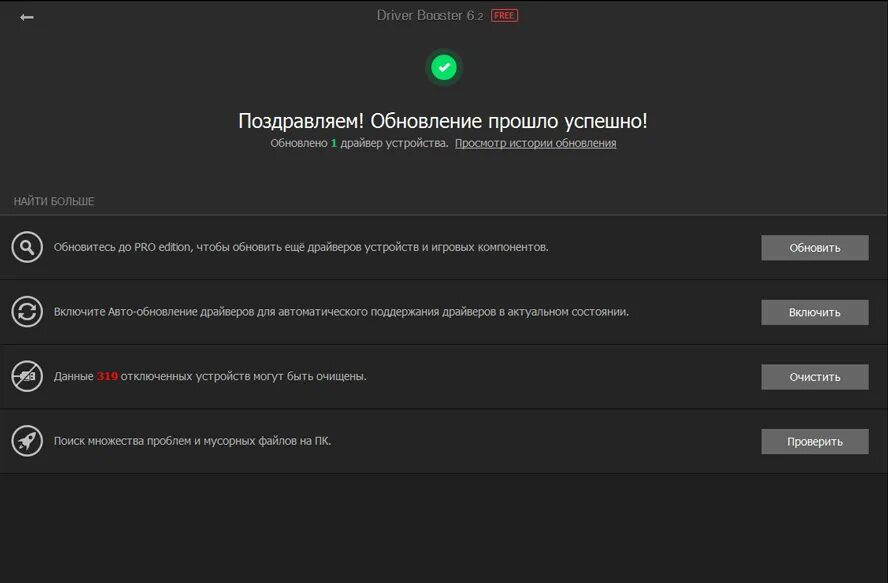
Task: Open Просмотр истории обновления link
Action: point(535,143)
